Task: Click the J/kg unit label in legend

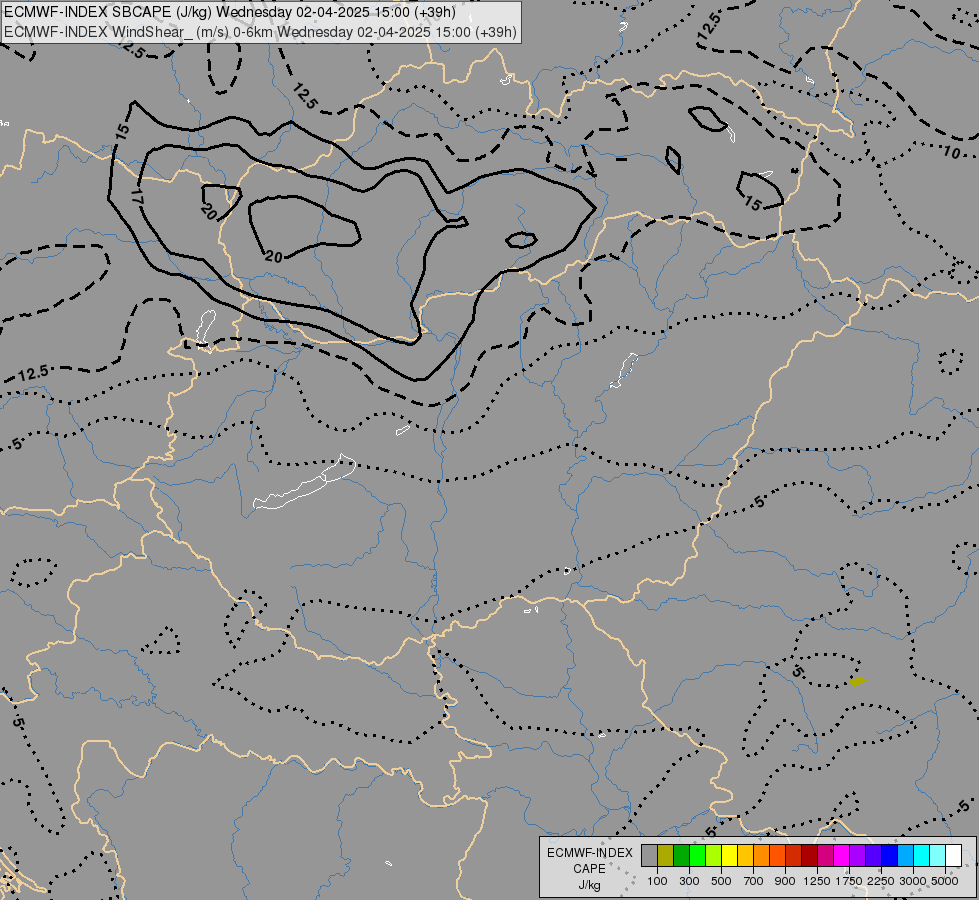Action: pyautogui.click(x=589, y=885)
